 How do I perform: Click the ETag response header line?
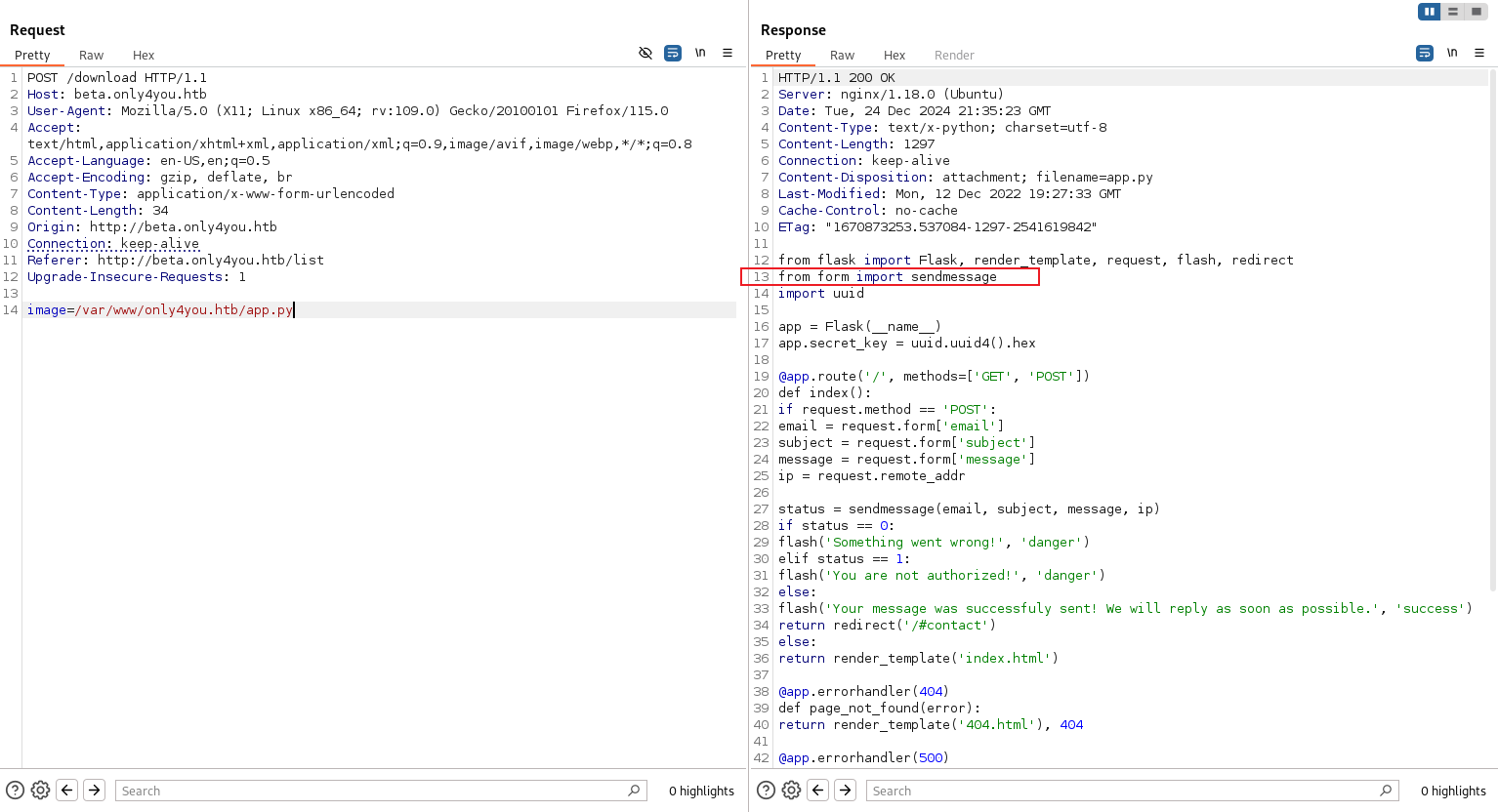click(x=937, y=226)
